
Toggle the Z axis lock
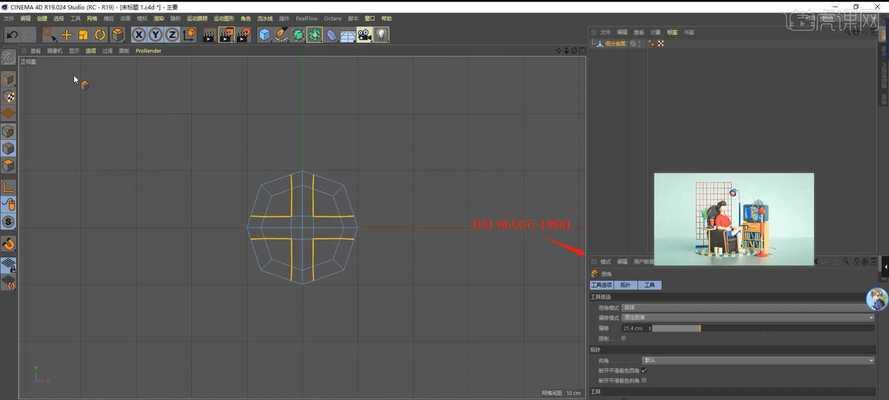point(172,35)
